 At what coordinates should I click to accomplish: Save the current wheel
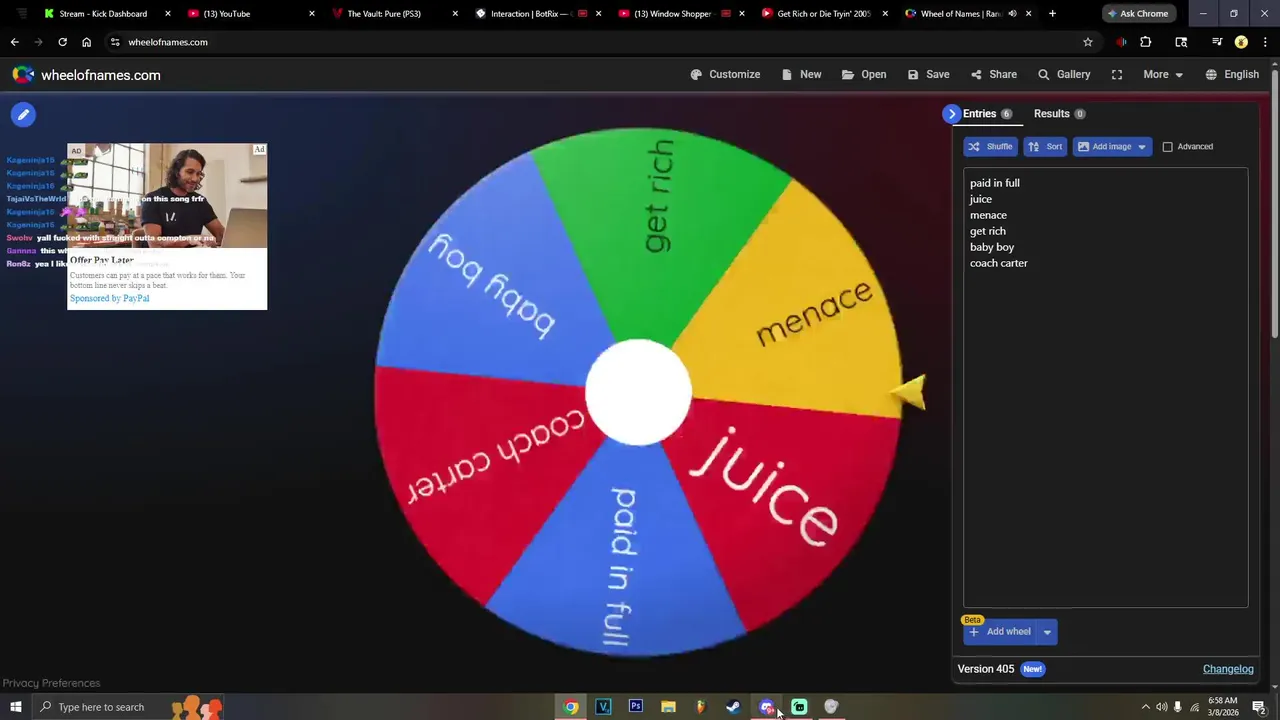[928, 74]
